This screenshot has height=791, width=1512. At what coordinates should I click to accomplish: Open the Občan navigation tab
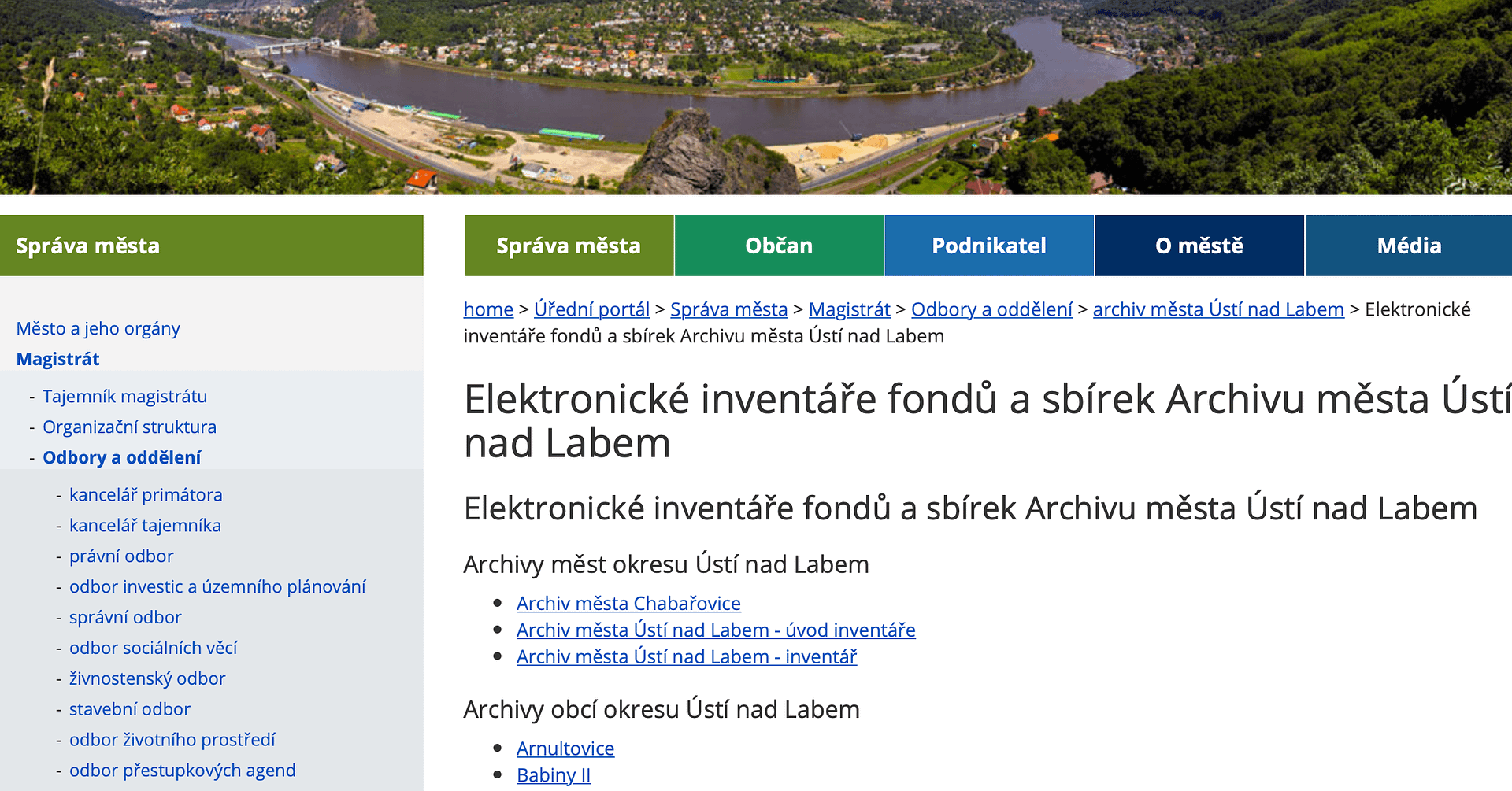pos(779,246)
